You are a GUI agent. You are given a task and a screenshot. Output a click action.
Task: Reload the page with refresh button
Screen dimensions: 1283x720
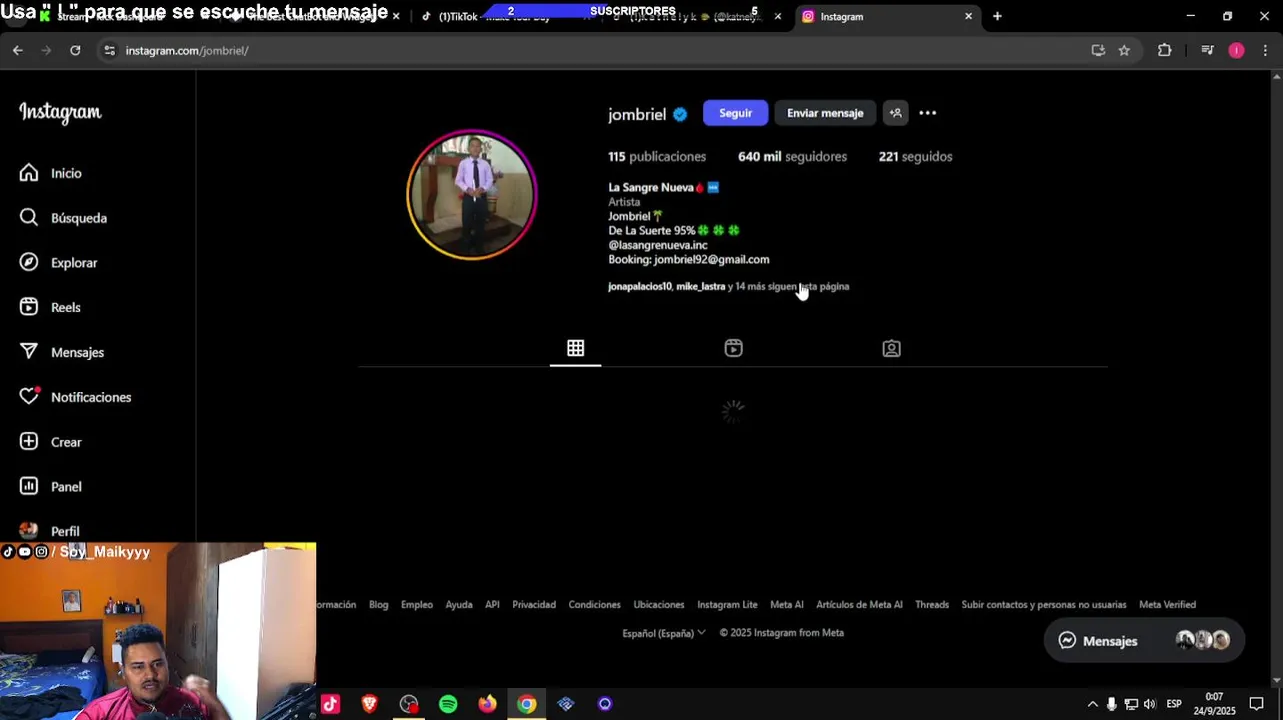tap(75, 50)
